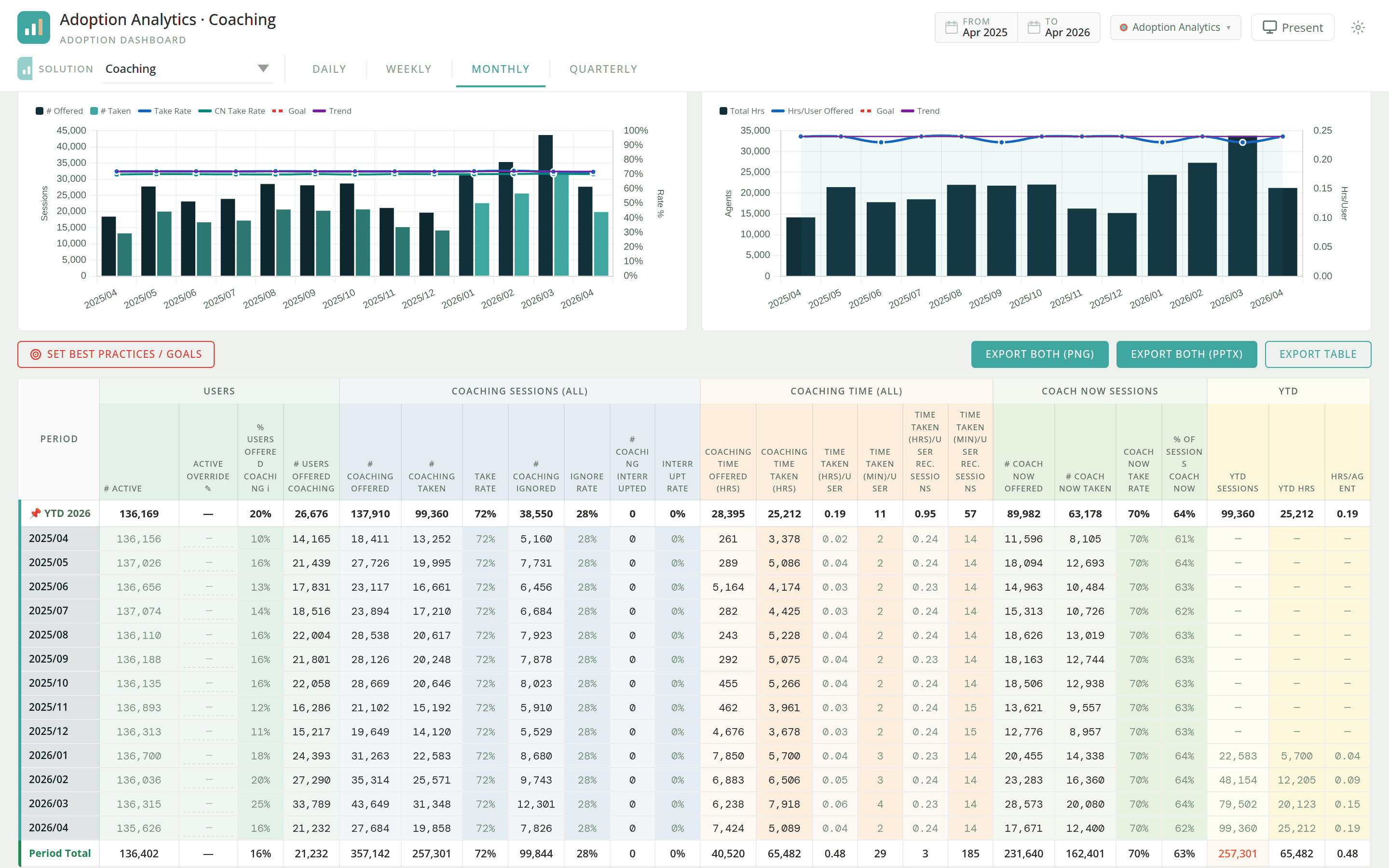The height and width of the screenshot is (868, 1389).
Task: Click Active Override dash cell for 2026/01
Action: point(208,756)
